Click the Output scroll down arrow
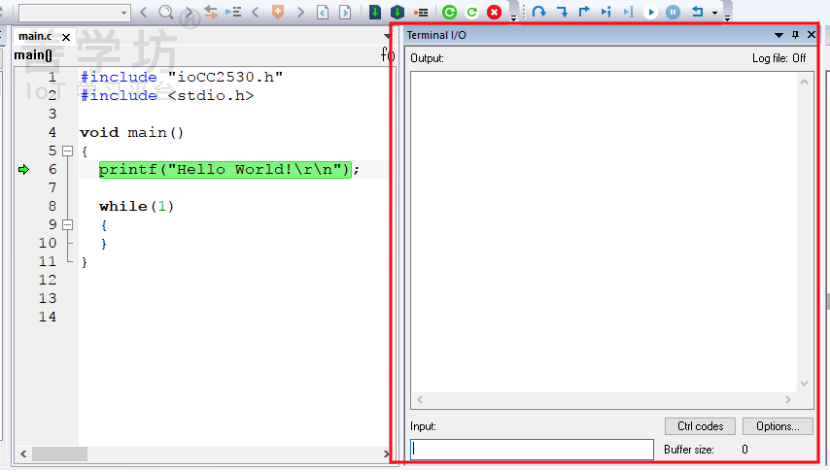This screenshot has width=830, height=472. [x=804, y=383]
